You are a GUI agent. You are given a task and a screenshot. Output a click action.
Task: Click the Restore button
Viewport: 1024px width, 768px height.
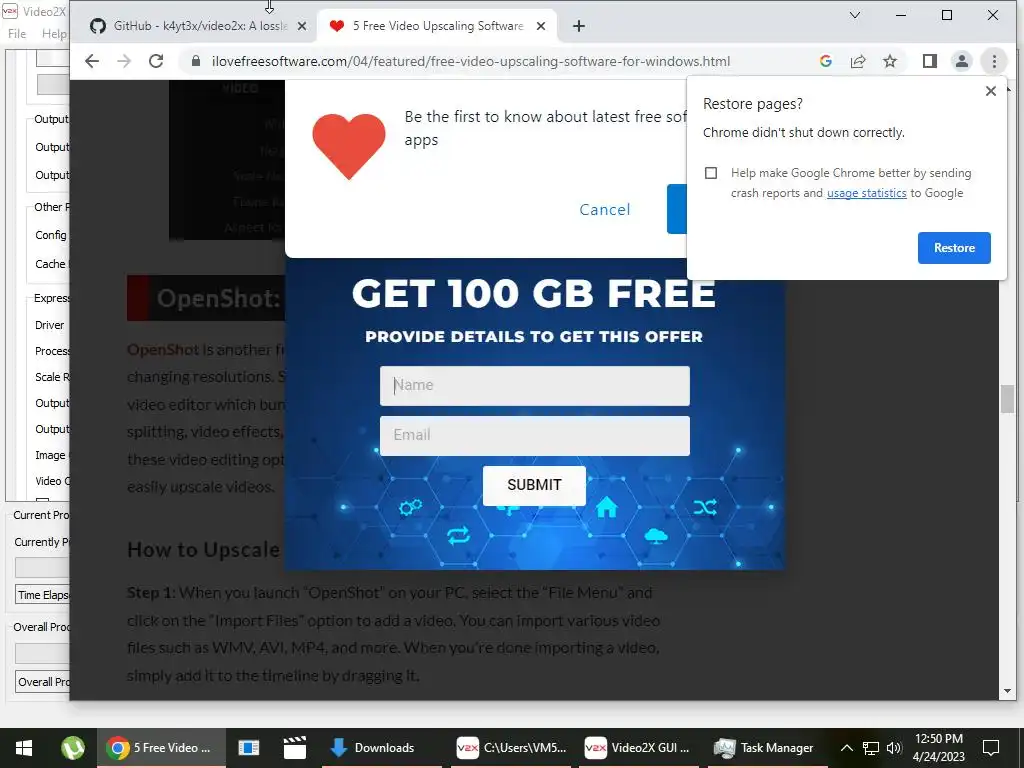pos(953,248)
